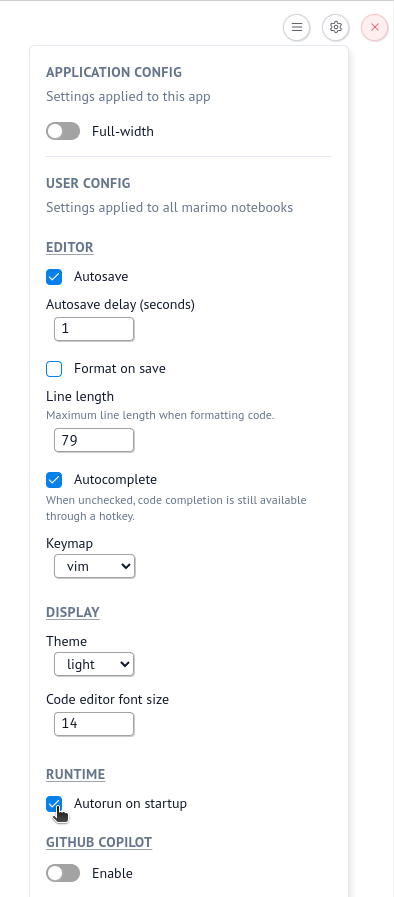Toggle the Full-width switch
The image size is (394, 897).
63,132
